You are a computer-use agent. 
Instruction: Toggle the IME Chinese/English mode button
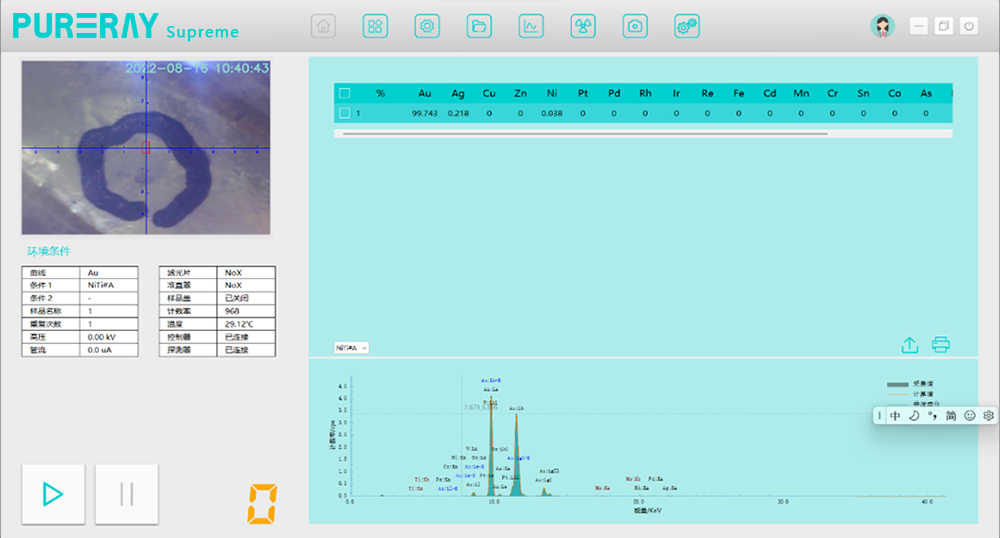coord(895,415)
